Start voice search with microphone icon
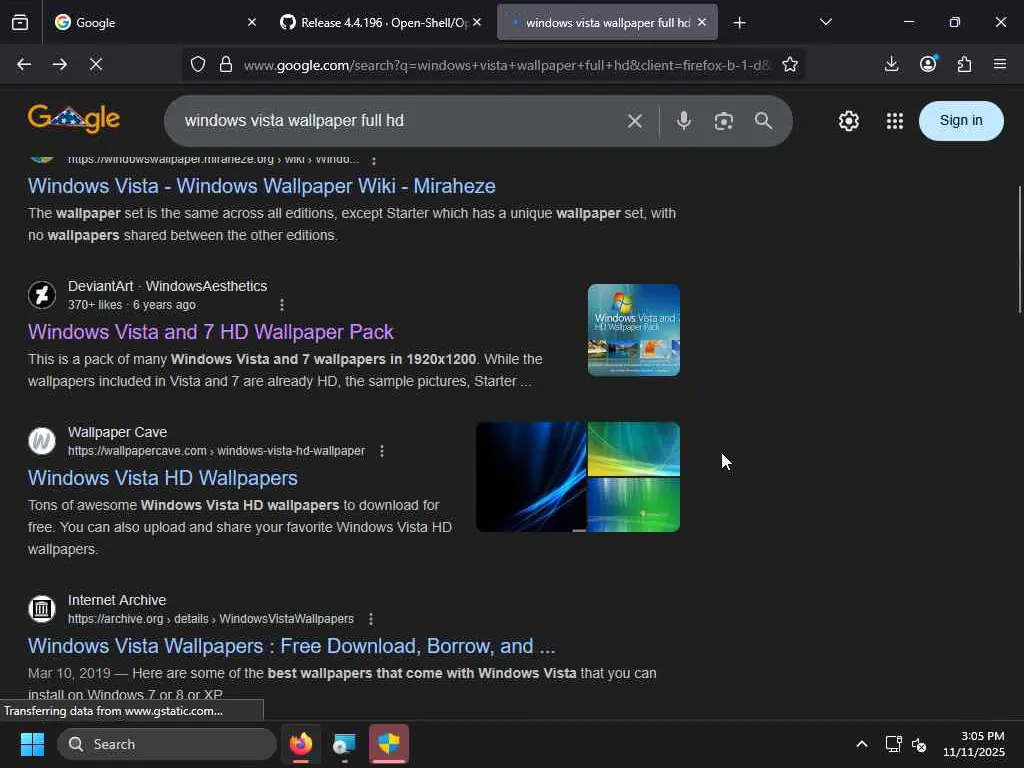The width and height of the screenshot is (1024, 768). point(684,121)
